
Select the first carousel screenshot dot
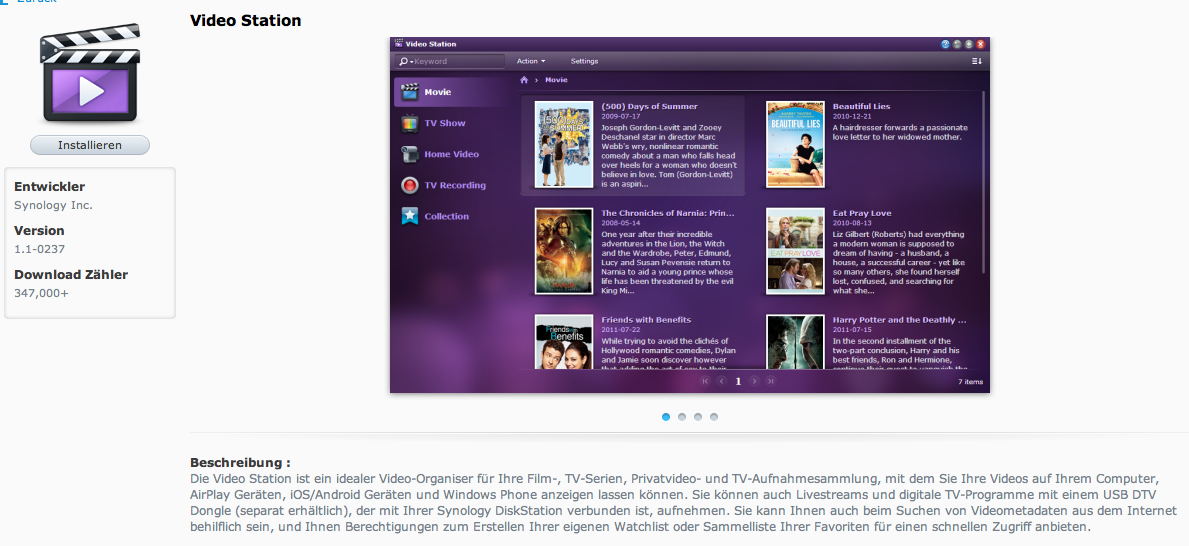click(x=666, y=416)
